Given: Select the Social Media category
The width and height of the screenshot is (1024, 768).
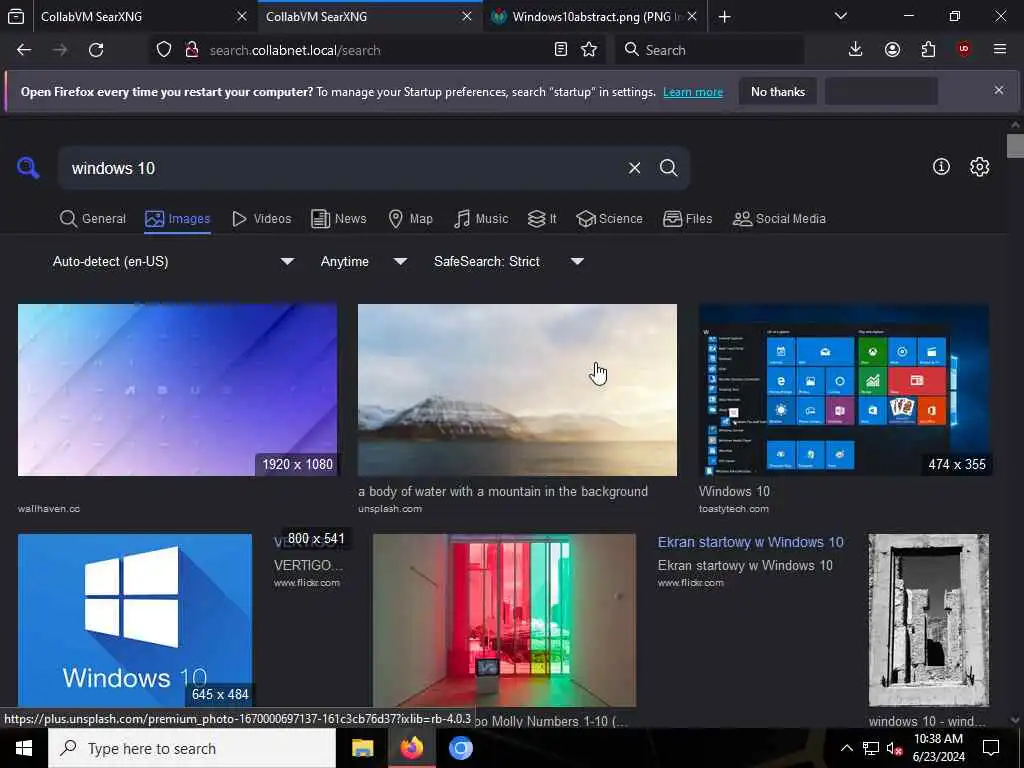Looking at the screenshot, I should tap(779, 219).
